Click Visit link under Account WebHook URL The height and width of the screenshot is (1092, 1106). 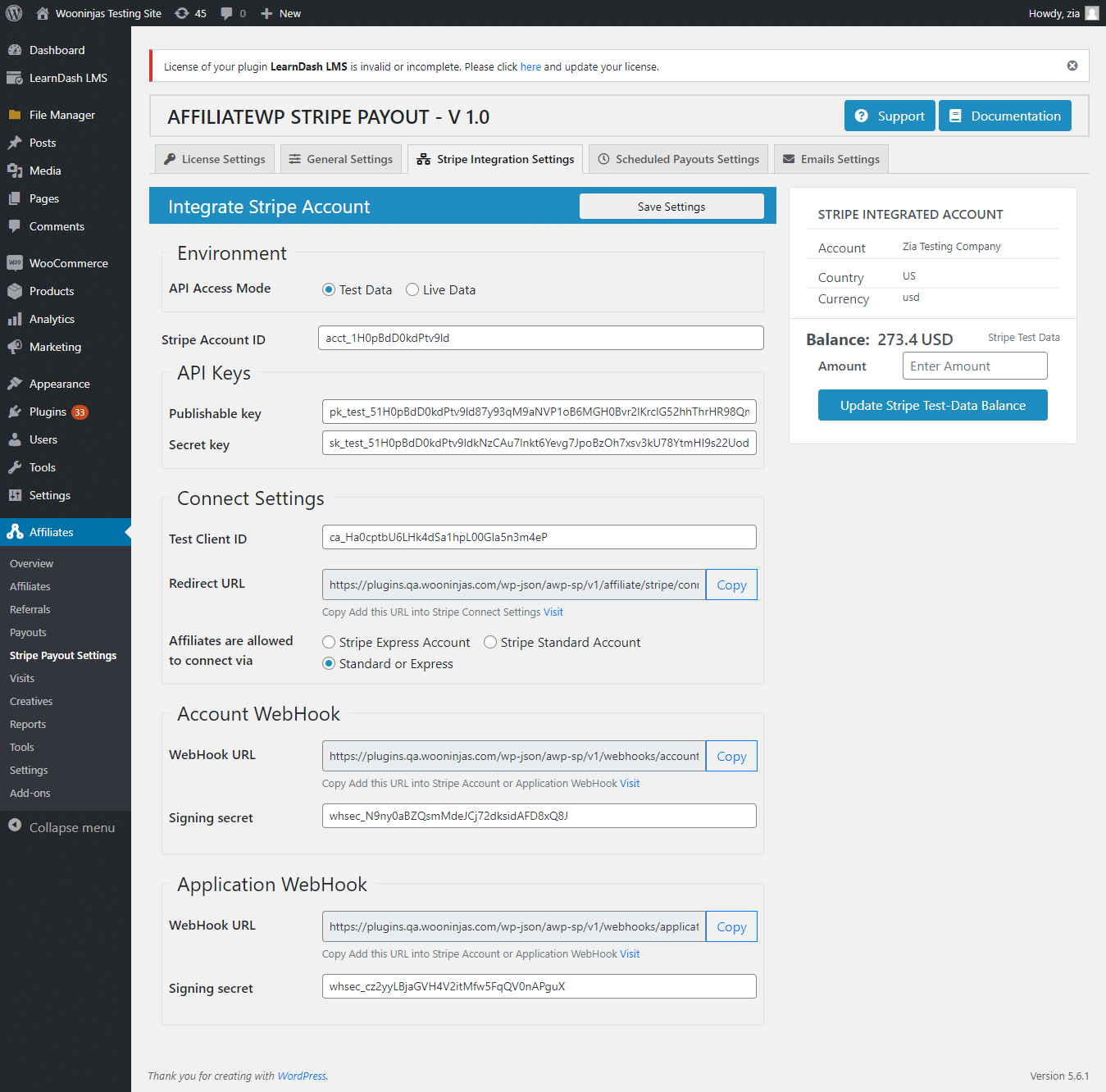(630, 783)
